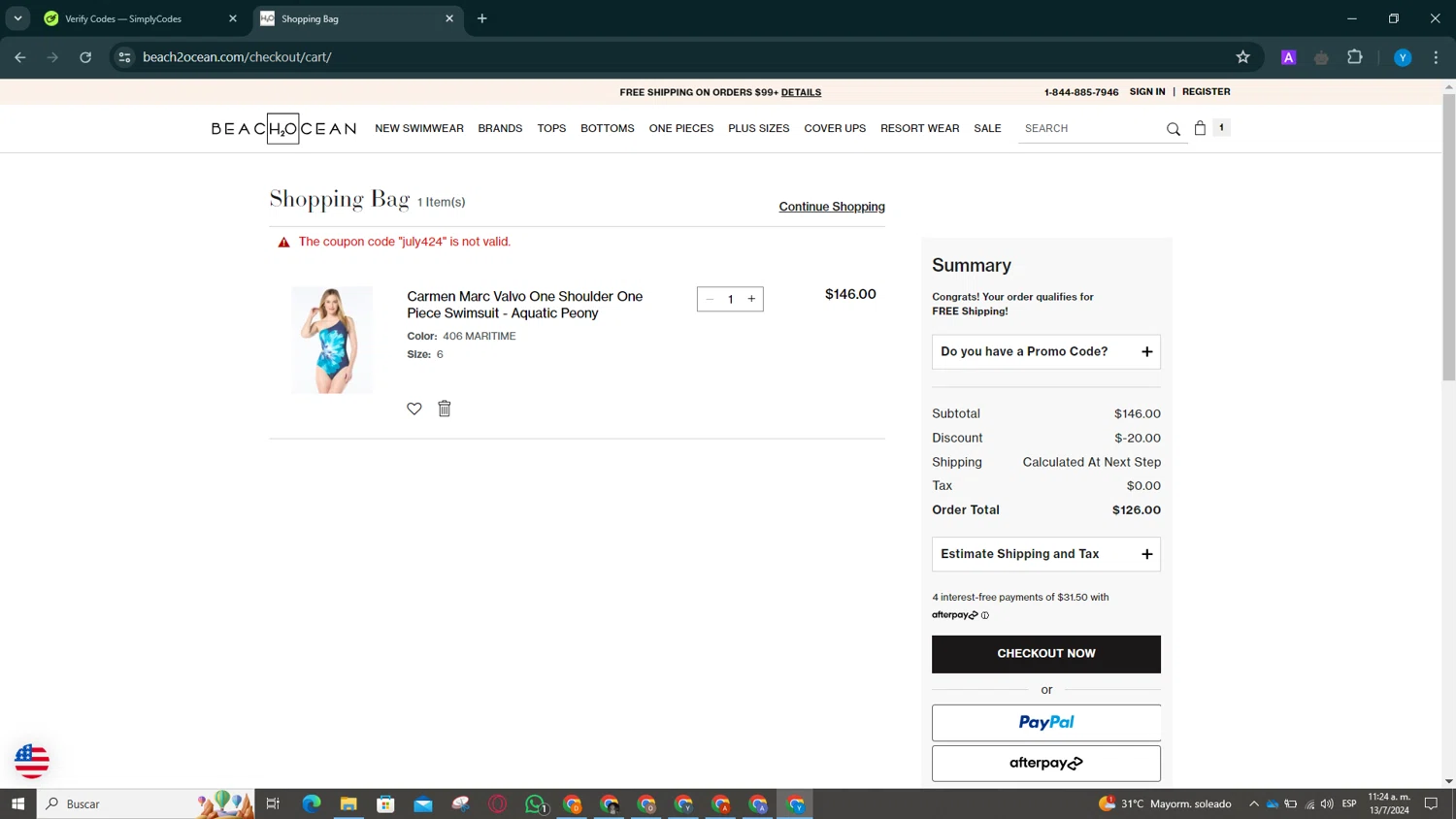
Task: Select the Shopping Bag browser tab
Action: pyautogui.click(x=358, y=18)
